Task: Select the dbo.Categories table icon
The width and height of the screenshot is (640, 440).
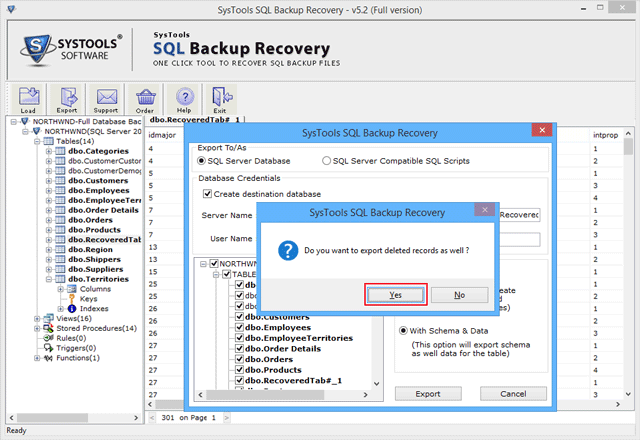Action: point(60,151)
